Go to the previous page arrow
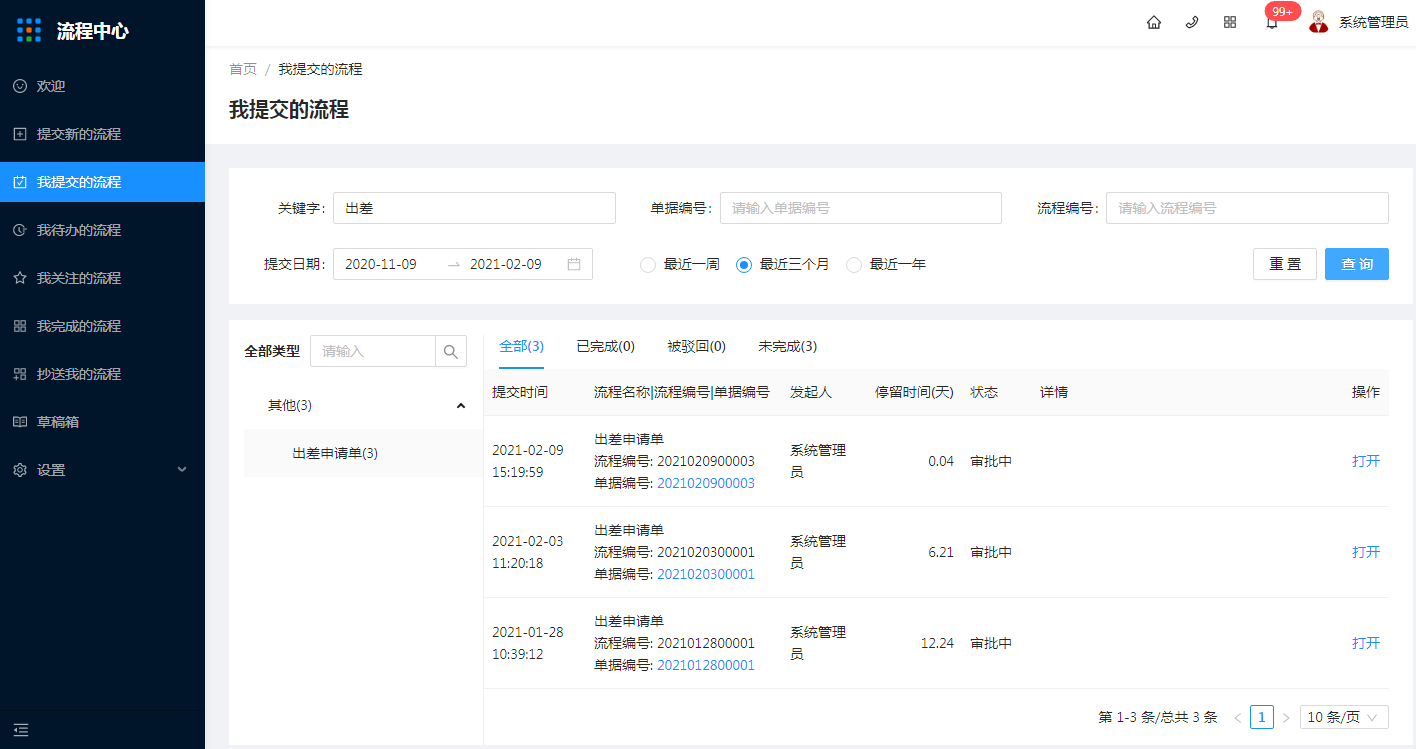This screenshot has height=749, width=1416. (1238, 717)
